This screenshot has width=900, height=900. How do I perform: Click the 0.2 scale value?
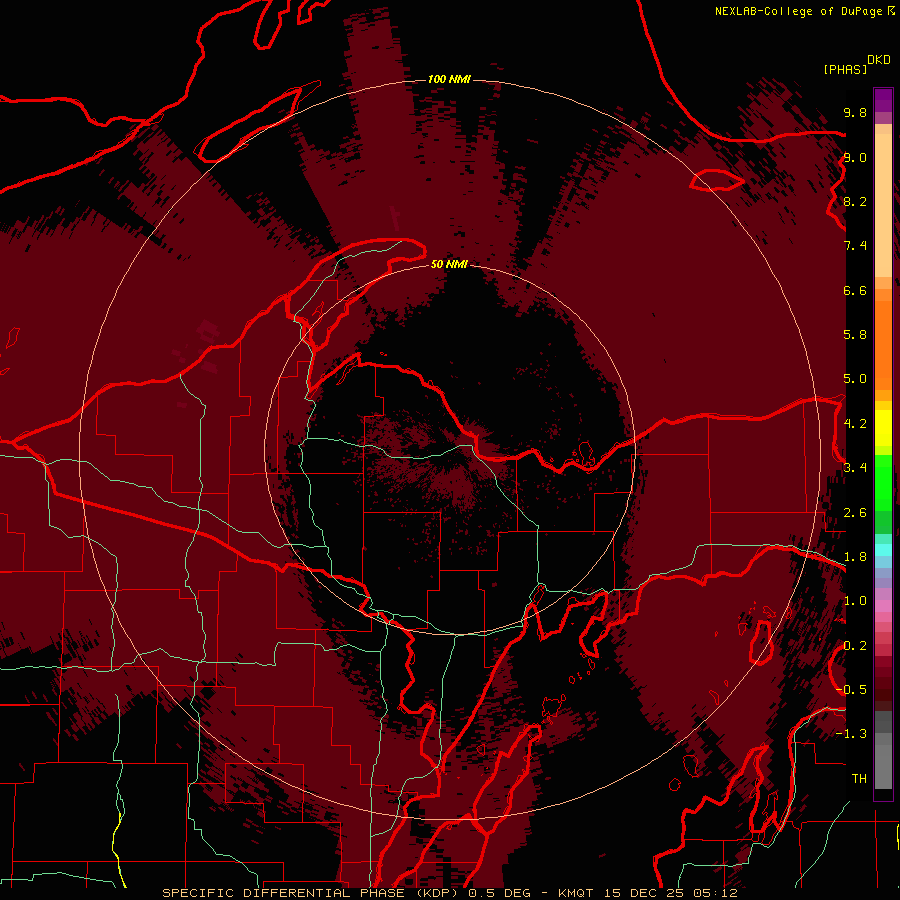(855, 646)
